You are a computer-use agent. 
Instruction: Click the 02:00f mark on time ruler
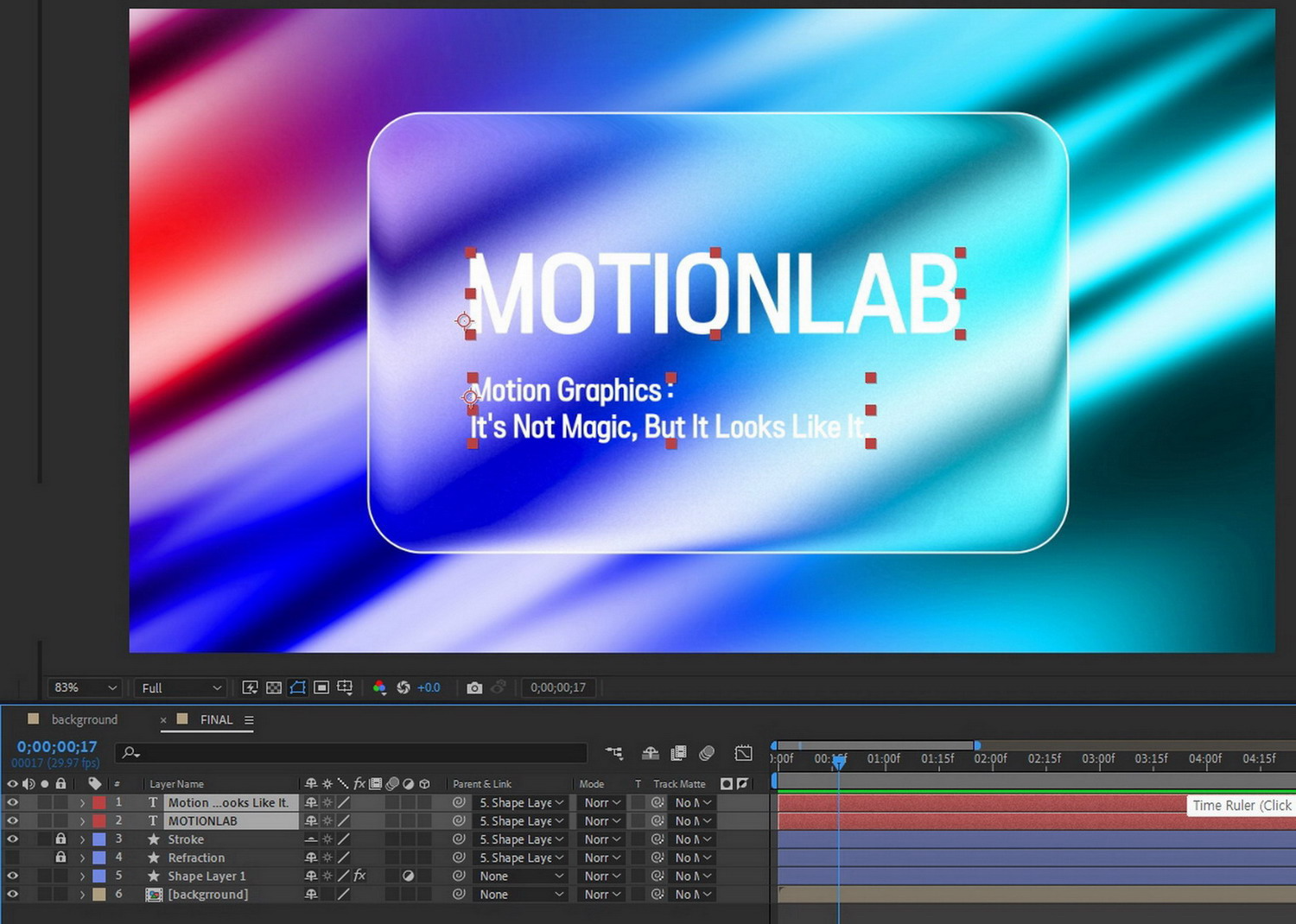pyautogui.click(x=990, y=759)
